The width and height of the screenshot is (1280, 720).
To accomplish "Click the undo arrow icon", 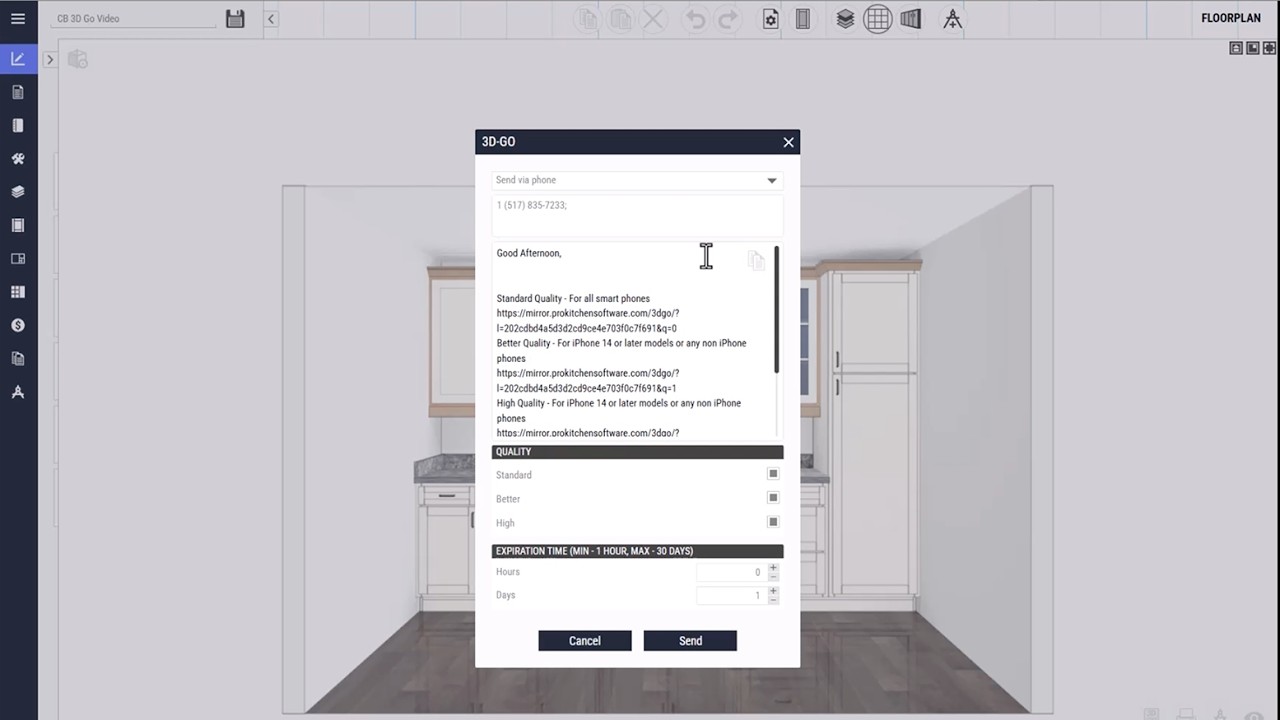I will tap(696, 19).
